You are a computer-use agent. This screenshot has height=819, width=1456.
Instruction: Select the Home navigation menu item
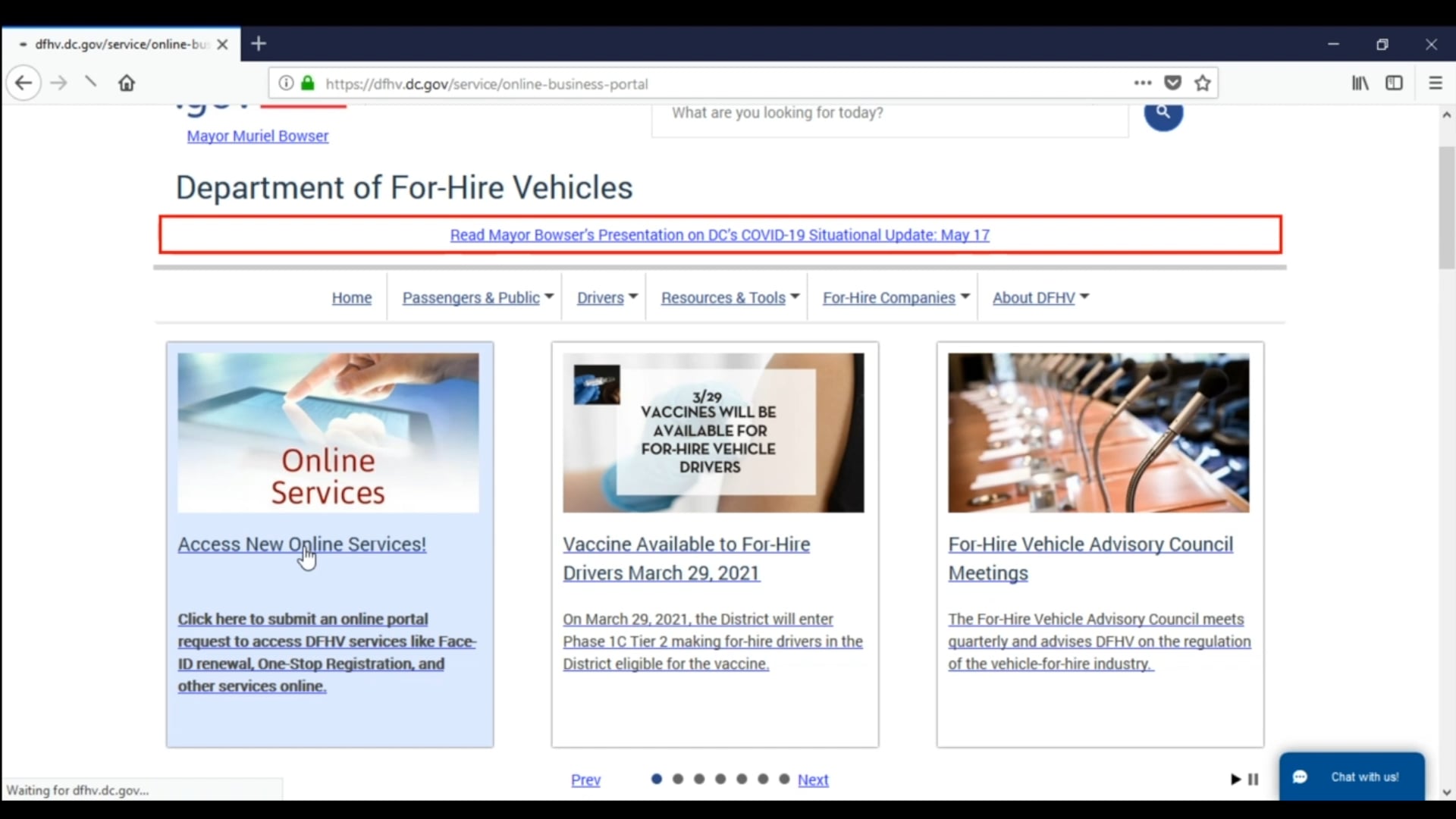(351, 297)
